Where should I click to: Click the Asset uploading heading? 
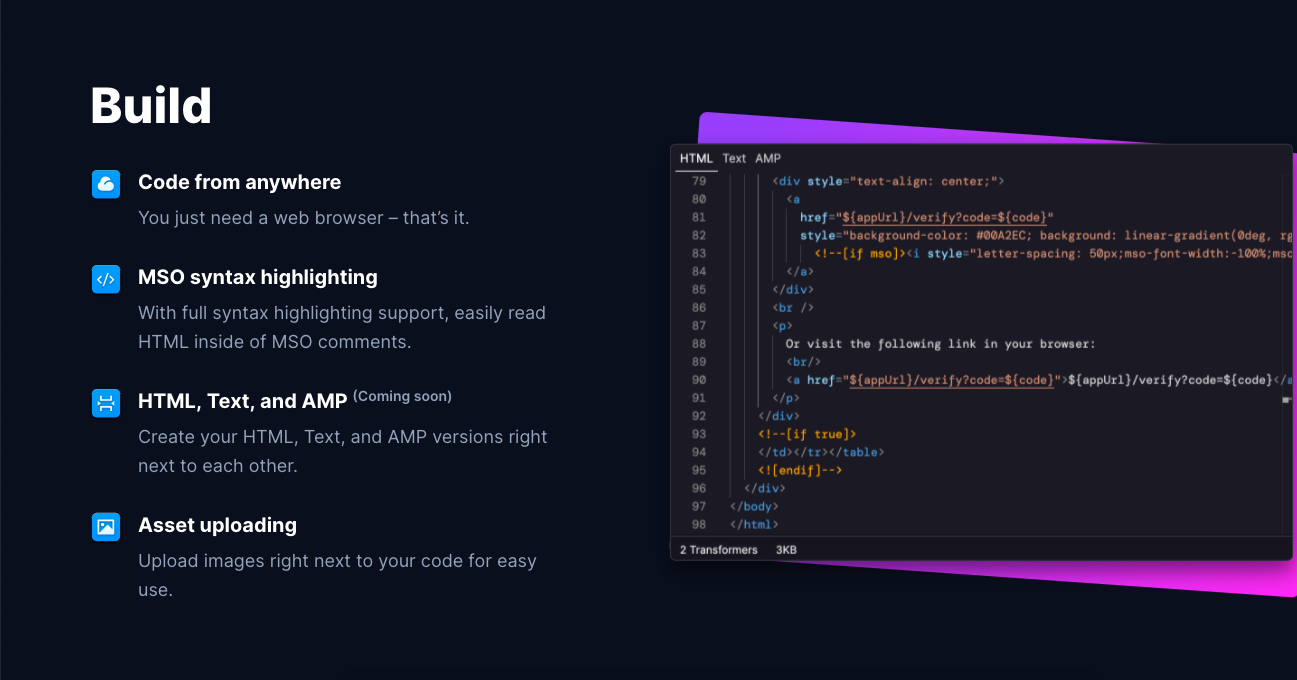point(217,525)
